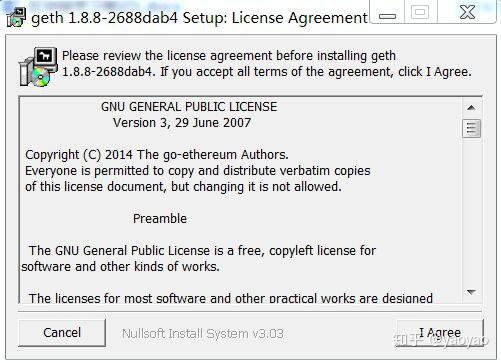Click empty scrollbar track below the thumb

point(471,210)
